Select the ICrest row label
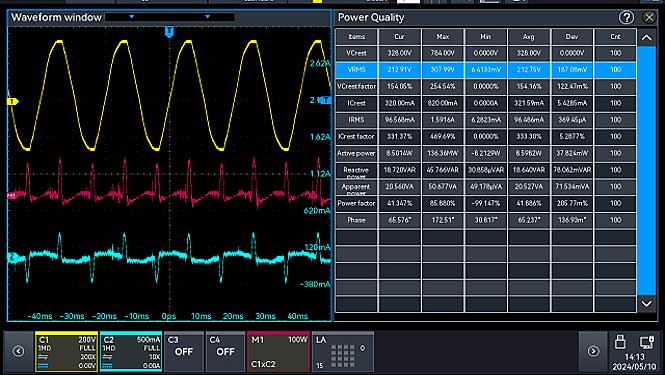The height and width of the screenshot is (375, 665). [356, 103]
